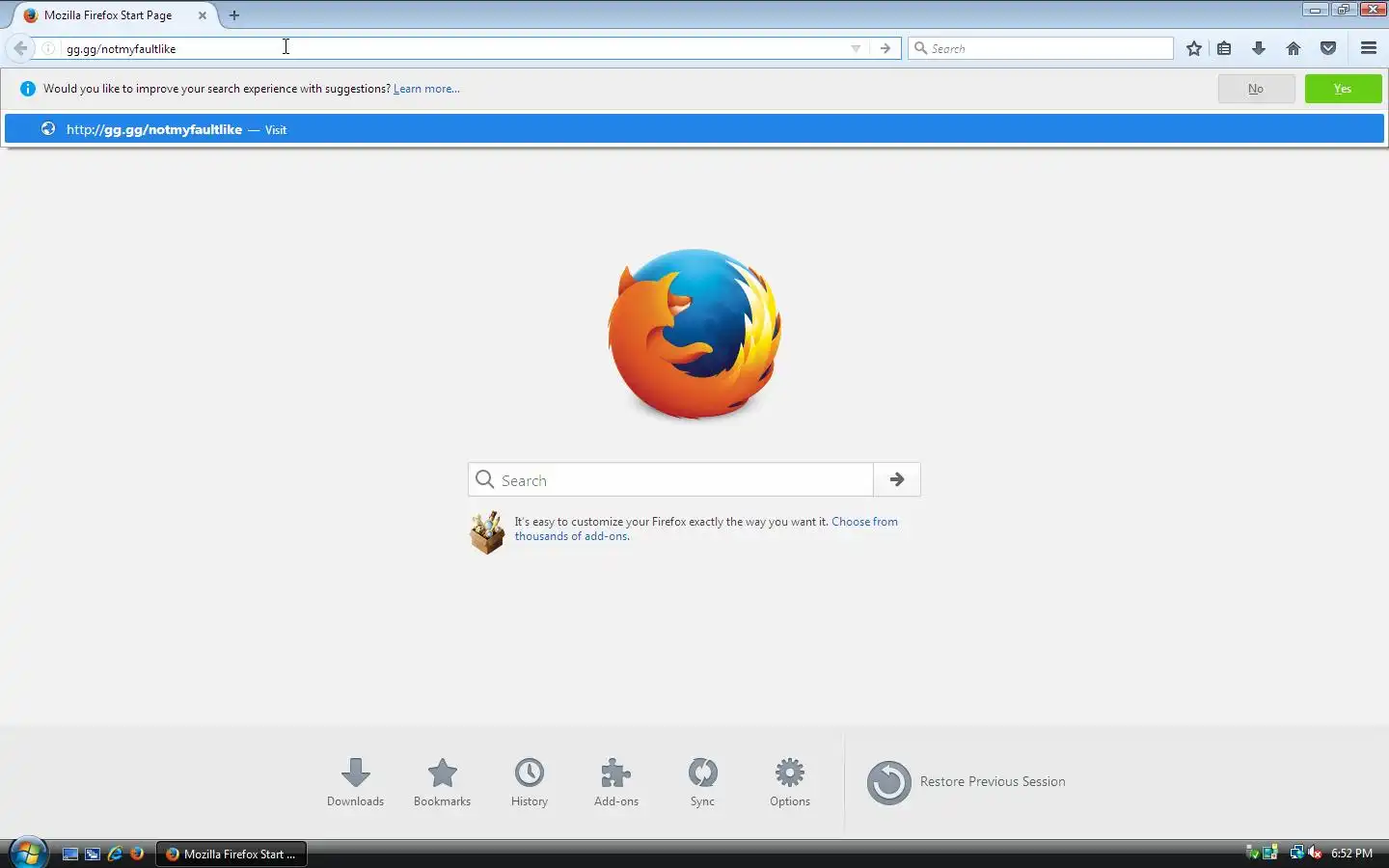The width and height of the screenshot is (1389, 868).
Task: Click Switch between windows quick launch icon
Action: click(x=93, y=854)
